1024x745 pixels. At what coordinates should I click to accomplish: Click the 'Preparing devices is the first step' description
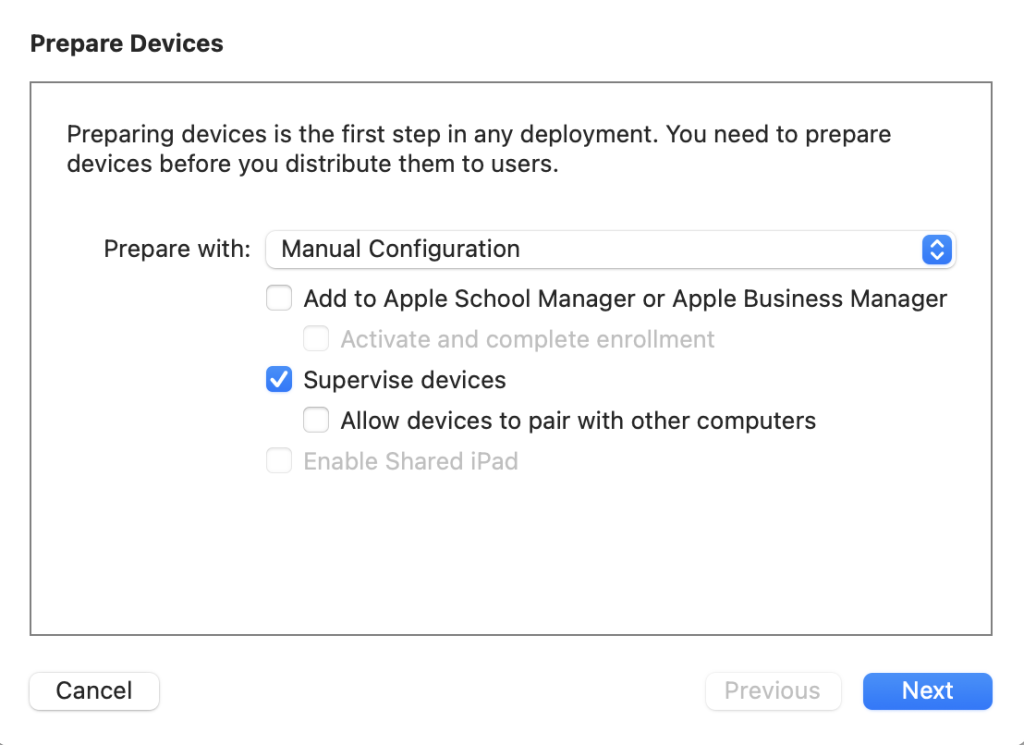[479, 149]
